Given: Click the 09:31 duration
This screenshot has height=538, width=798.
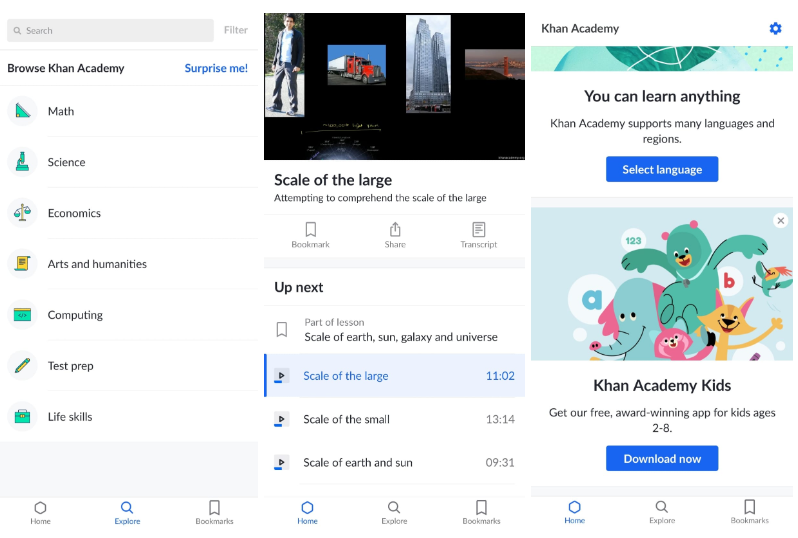Looking at the screenshot, I should (500, 462).
